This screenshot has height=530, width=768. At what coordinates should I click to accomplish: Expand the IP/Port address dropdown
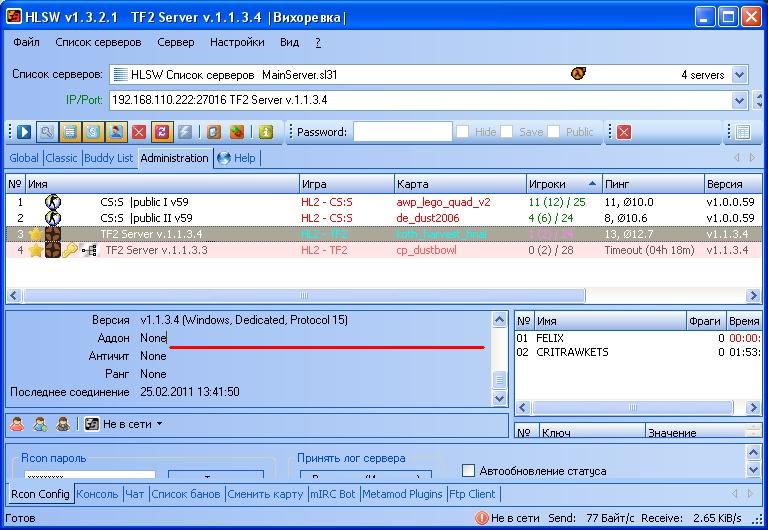pyautogui.click(x=740, y=101)
